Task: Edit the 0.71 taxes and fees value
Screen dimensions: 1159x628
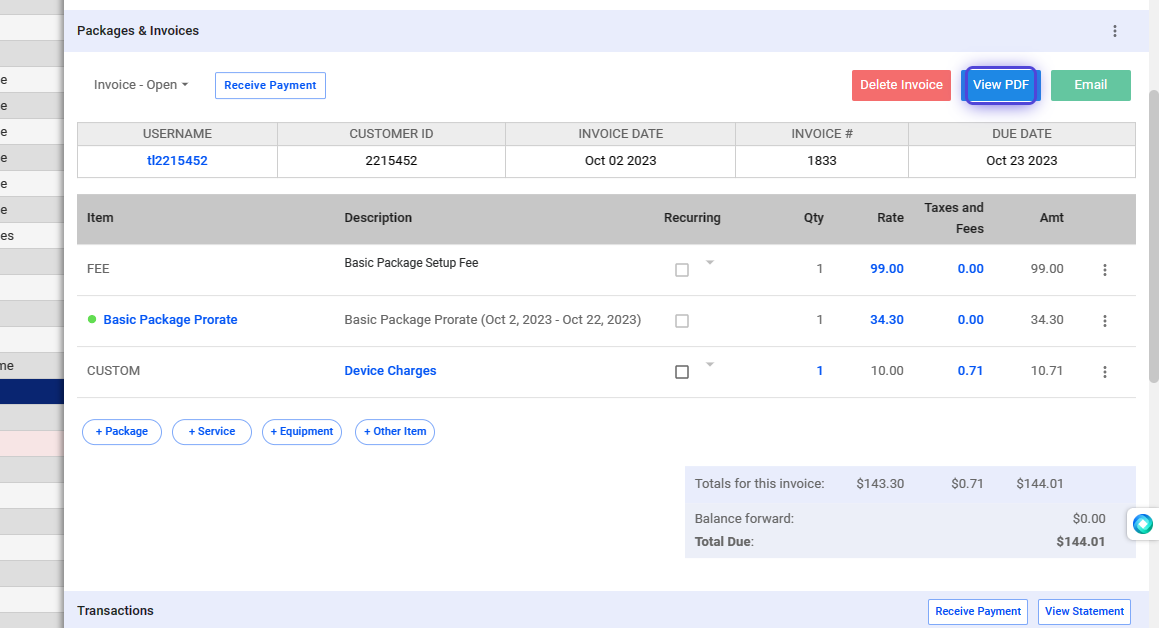Action: pos(971,371)
